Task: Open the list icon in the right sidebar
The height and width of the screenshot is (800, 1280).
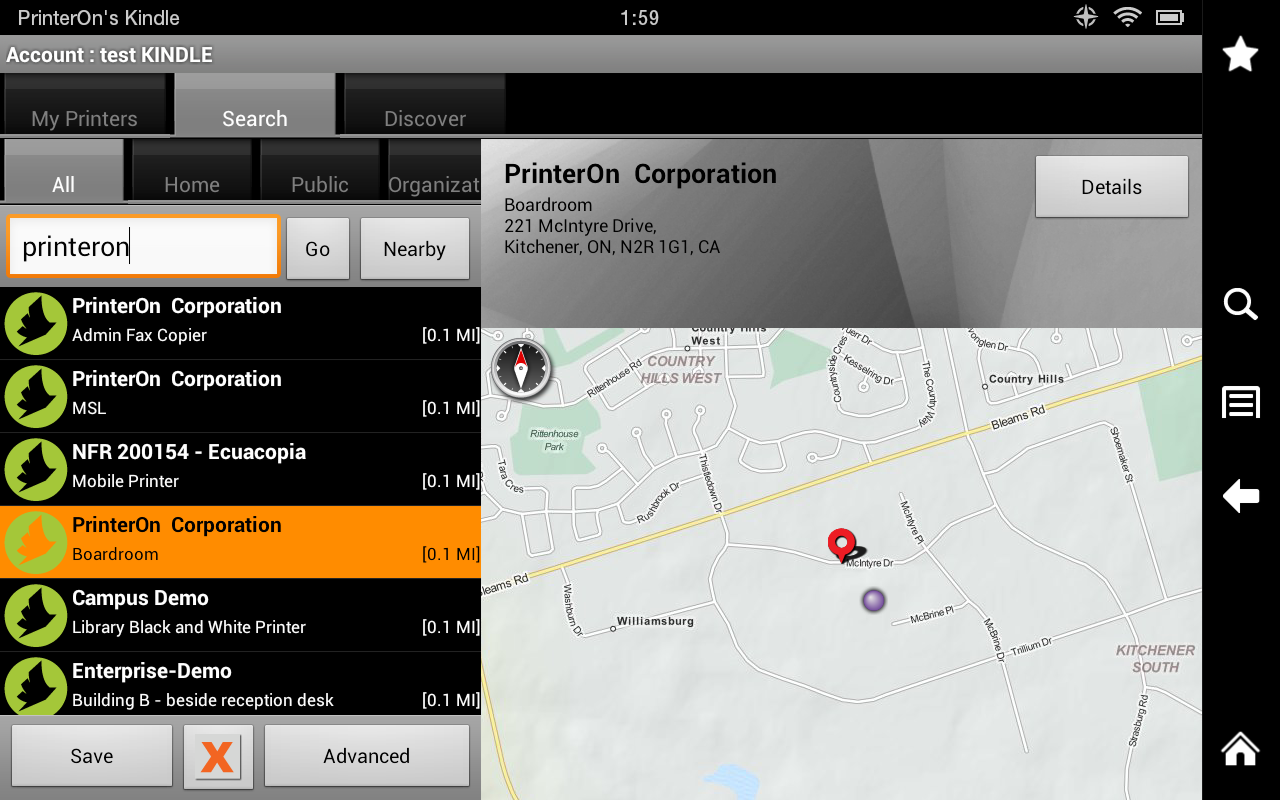Action: [x=1240, y=401]
